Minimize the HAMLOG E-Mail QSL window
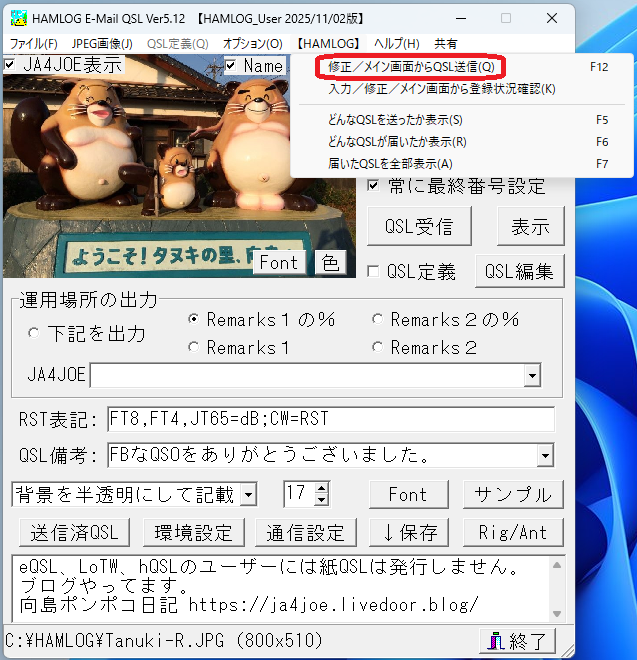 click(461, 19)
